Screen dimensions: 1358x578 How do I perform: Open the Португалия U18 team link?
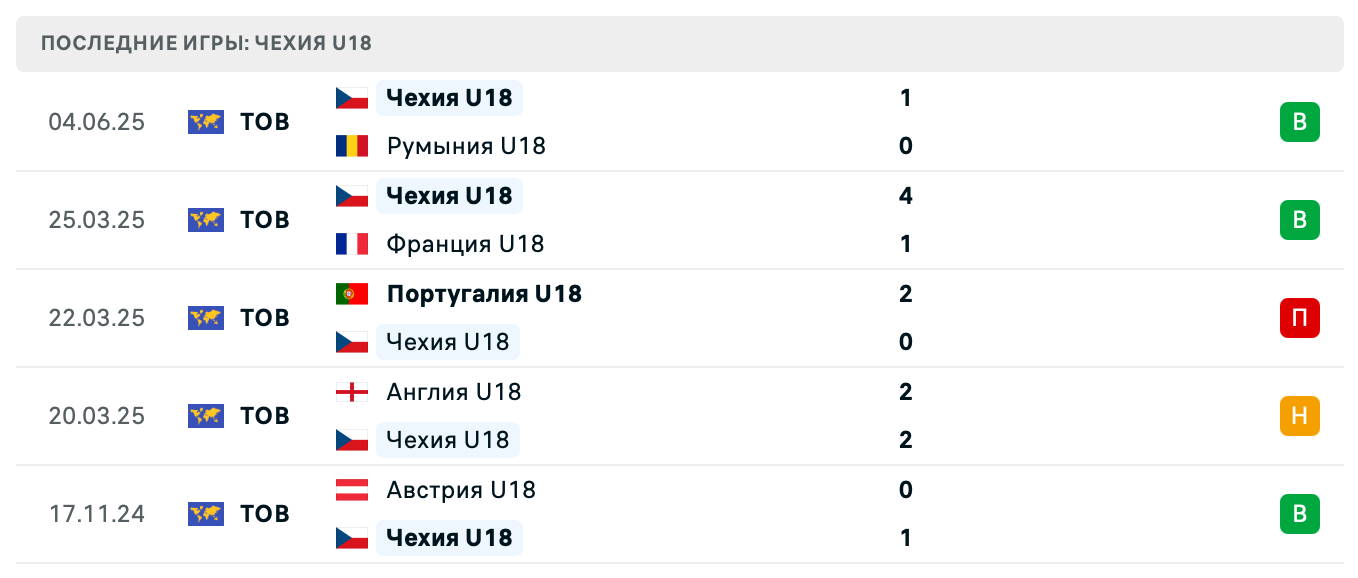click(x=484, y=294)
